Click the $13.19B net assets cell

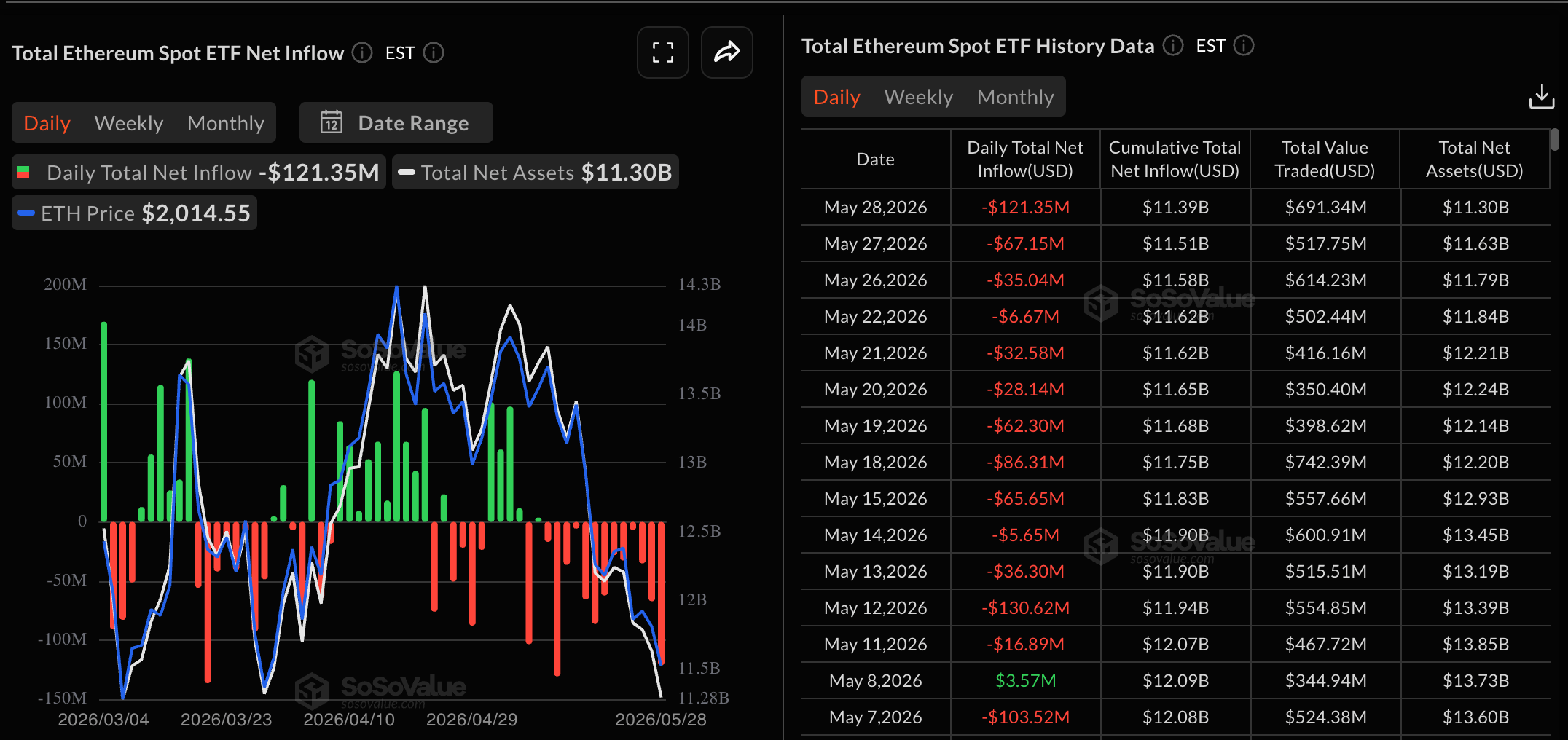[1475, 572]
